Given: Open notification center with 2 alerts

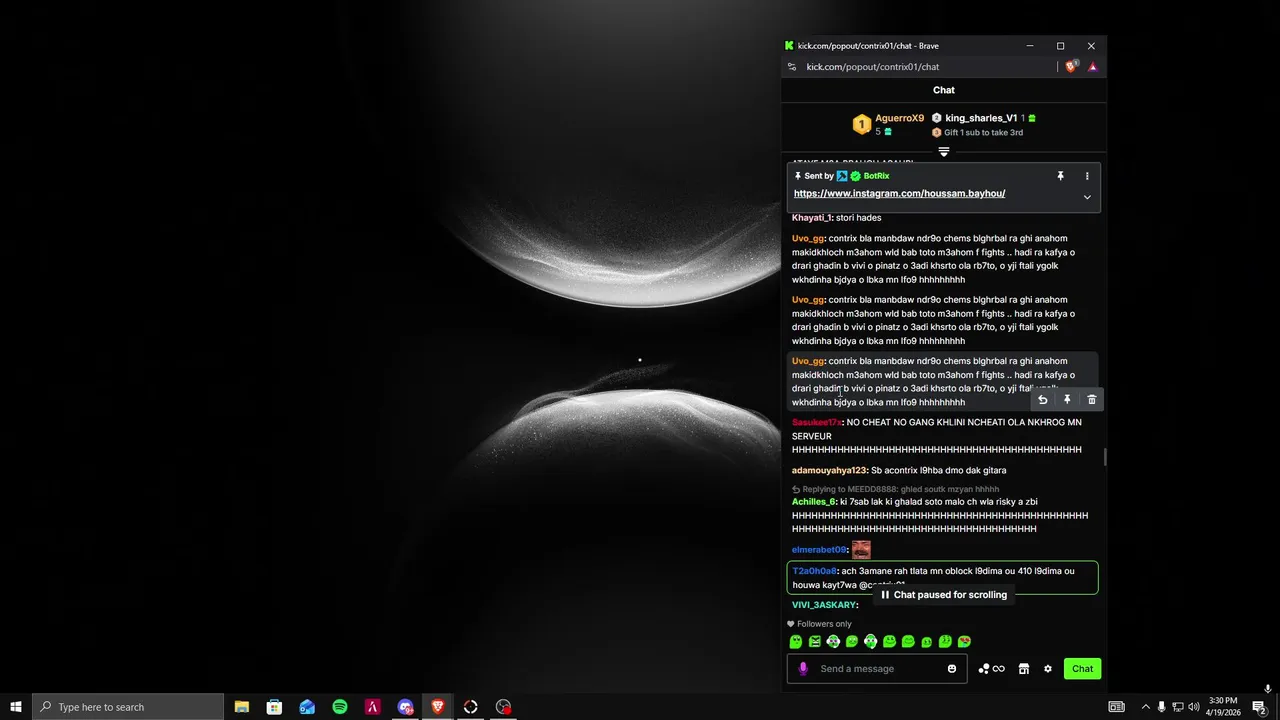Looking at the screenshot, I should (1260, 707).
